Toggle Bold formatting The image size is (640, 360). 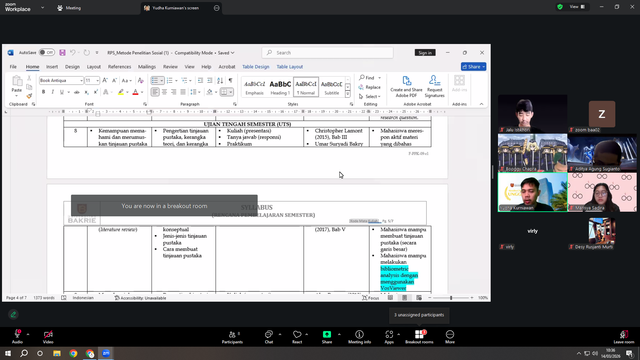point(43,92)
